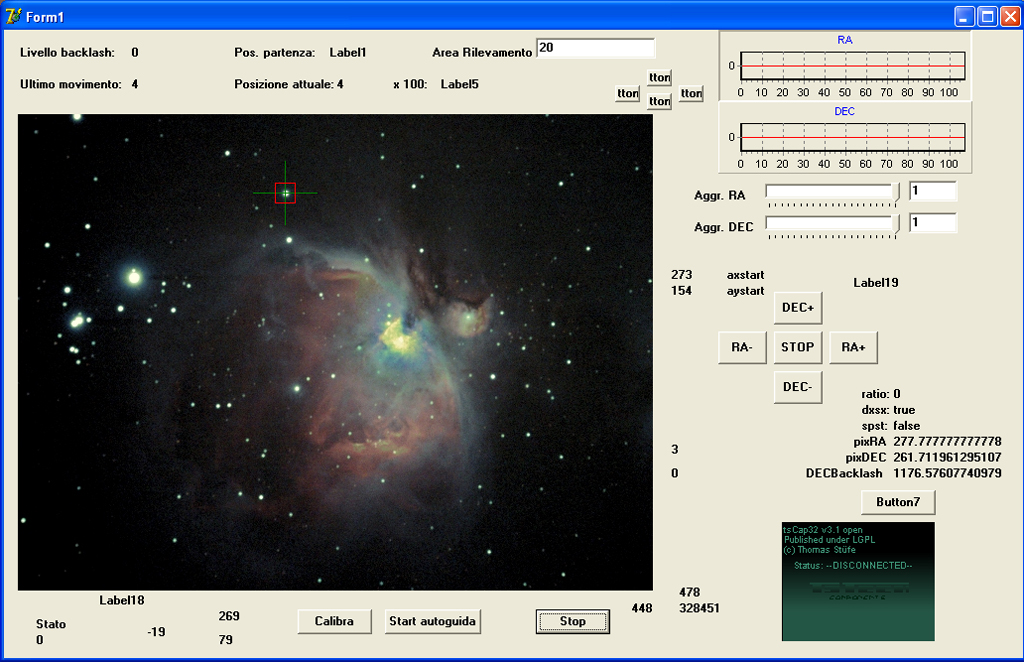Click the pixRA value 277.777777777778
1024x662 pixels.
947,442
